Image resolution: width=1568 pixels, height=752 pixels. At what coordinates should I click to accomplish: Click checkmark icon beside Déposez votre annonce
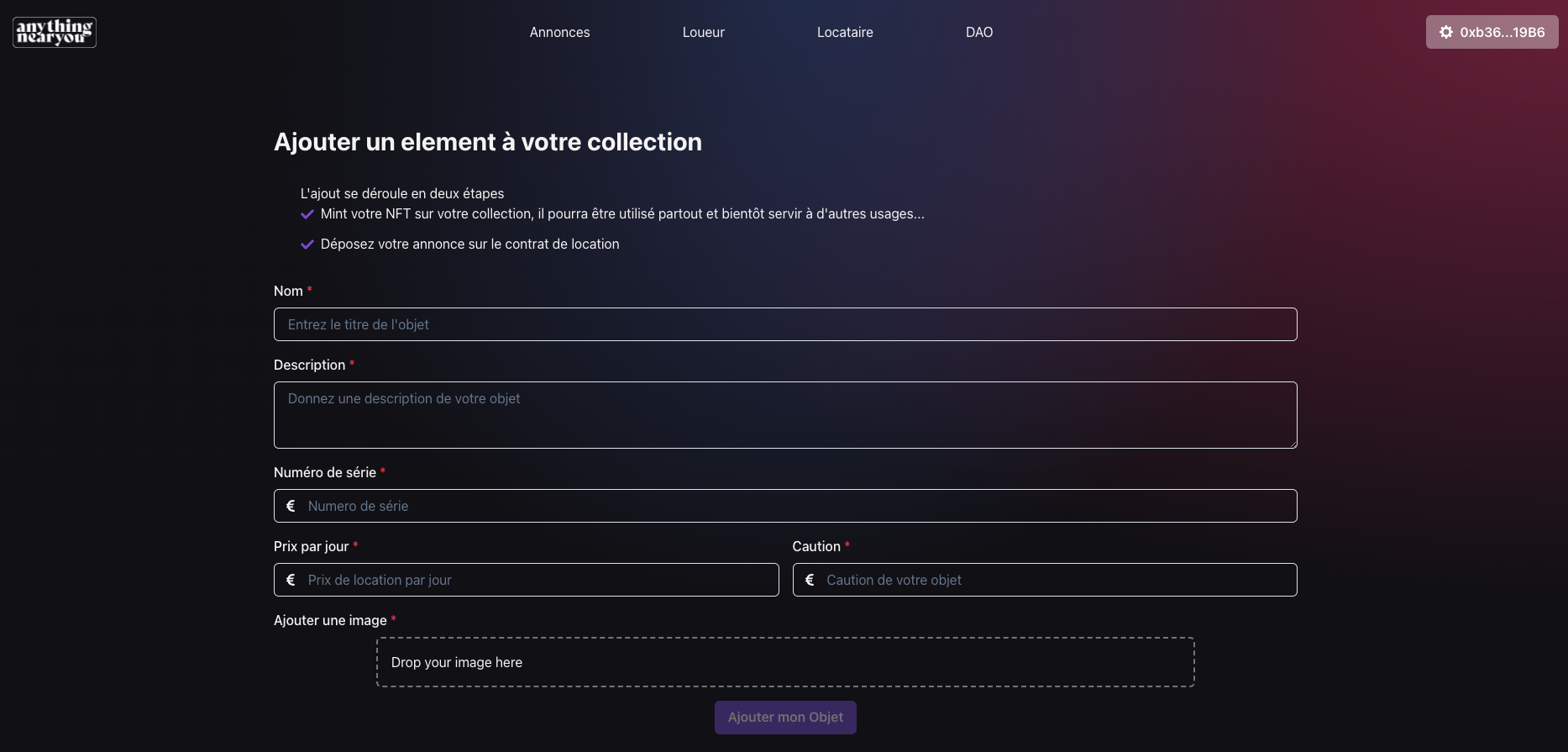[307, 245]
